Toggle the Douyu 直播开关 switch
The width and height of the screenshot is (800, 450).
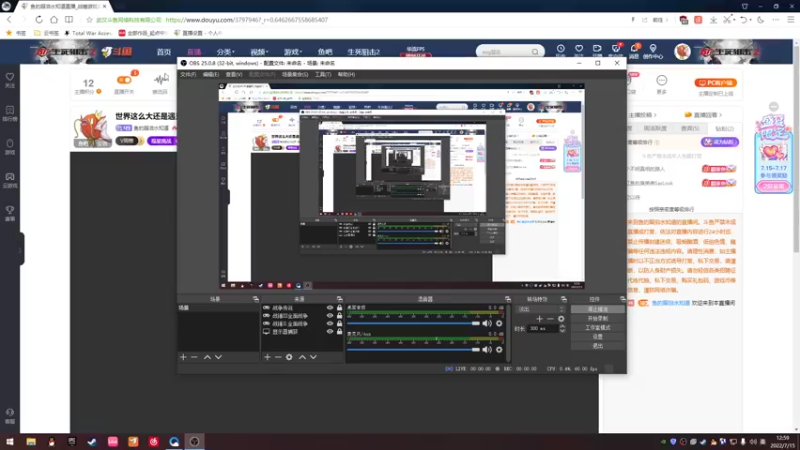(124, 80)
